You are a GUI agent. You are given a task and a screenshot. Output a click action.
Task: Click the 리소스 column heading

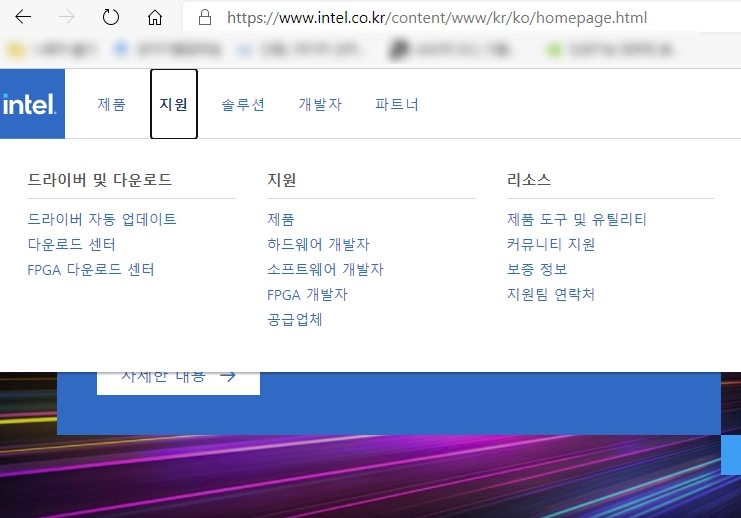point(528,180)
